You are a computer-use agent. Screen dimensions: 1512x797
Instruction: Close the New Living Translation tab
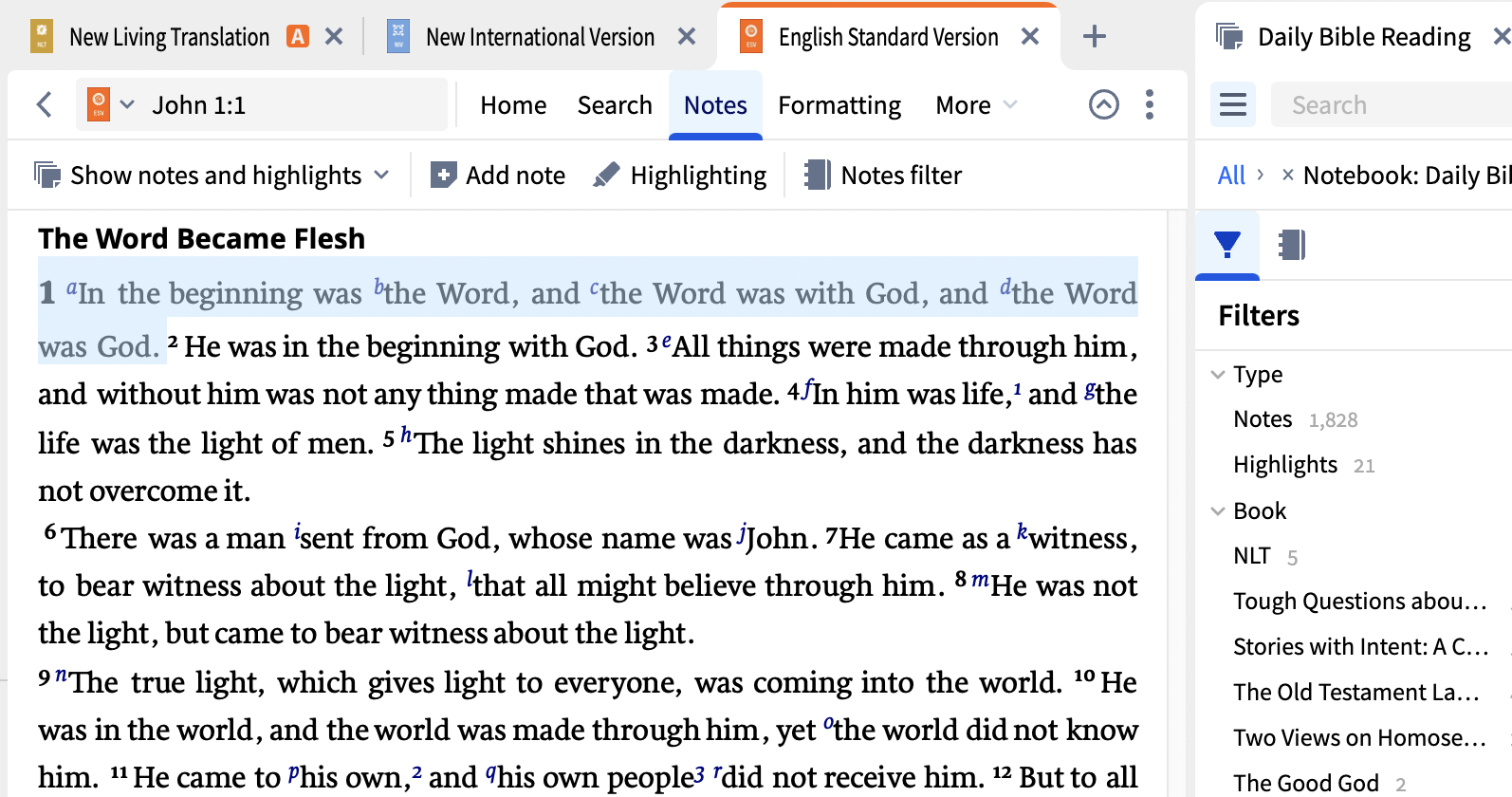[334, 37]
